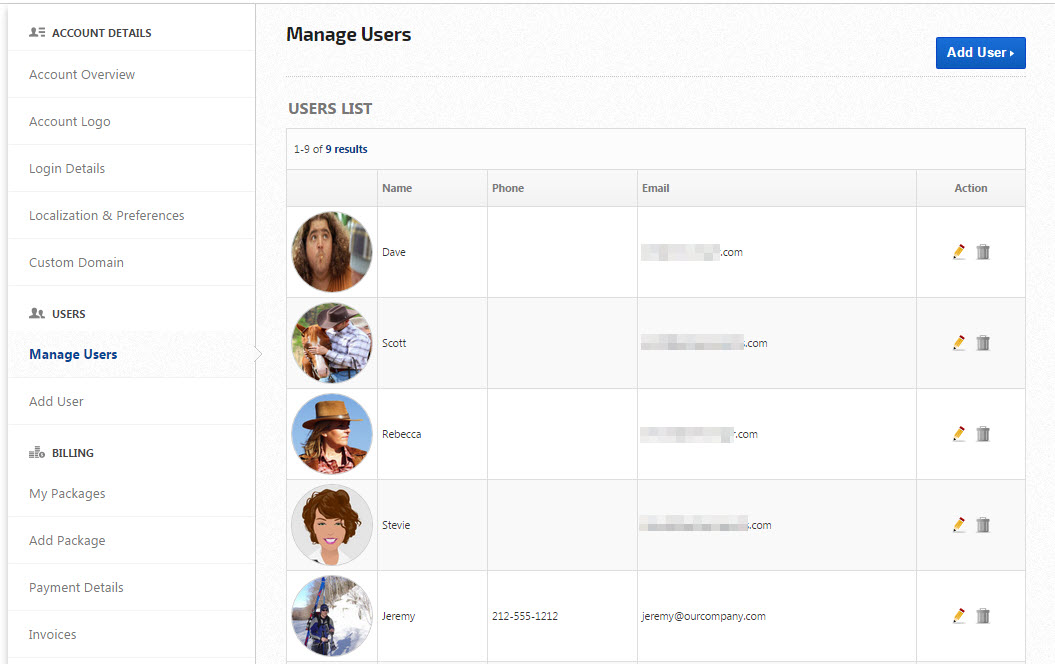The image size is (1055, 664).
Task: Click the name Rebecca in the list
Action: click(402, 435)
